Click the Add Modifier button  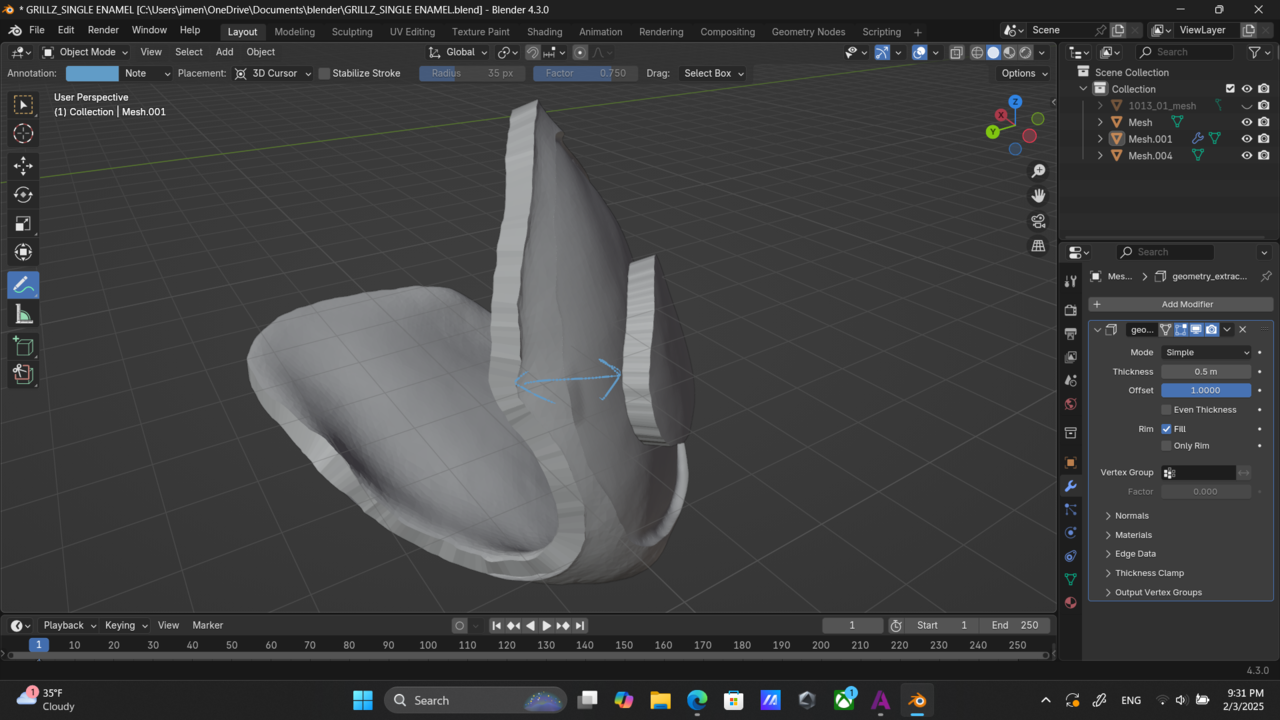pyautogui.click(x=1187, y=304)
